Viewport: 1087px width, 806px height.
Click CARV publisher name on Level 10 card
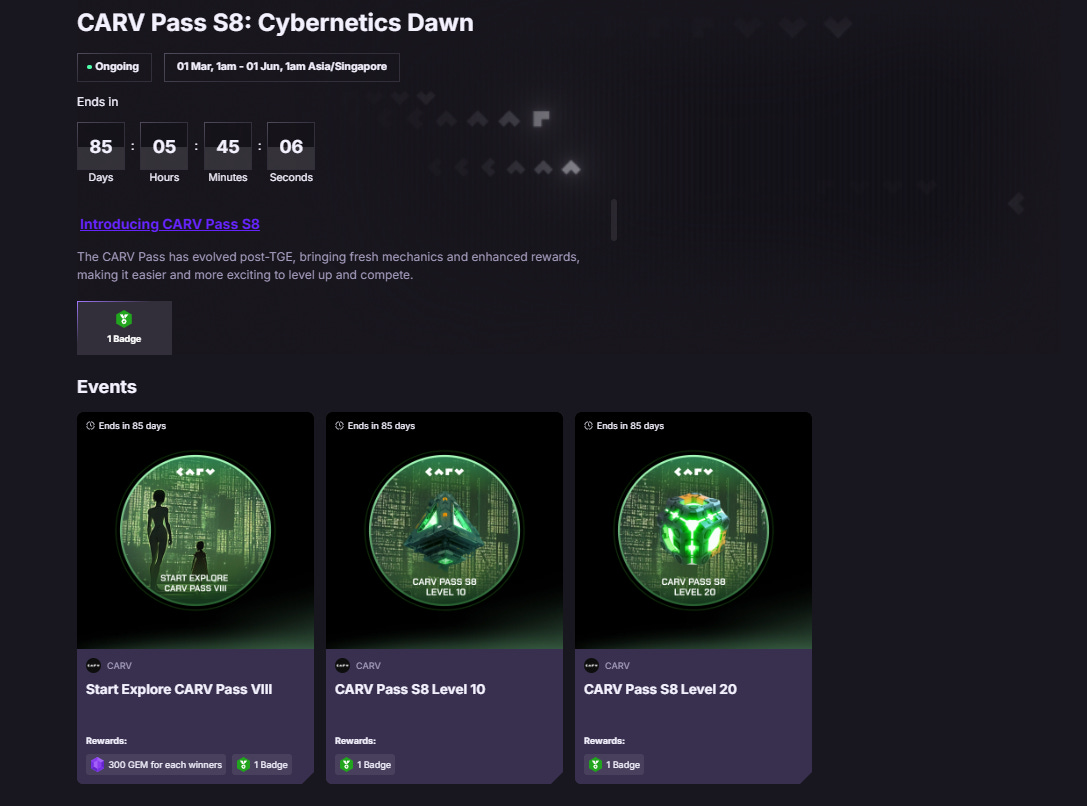pos(368,665)
